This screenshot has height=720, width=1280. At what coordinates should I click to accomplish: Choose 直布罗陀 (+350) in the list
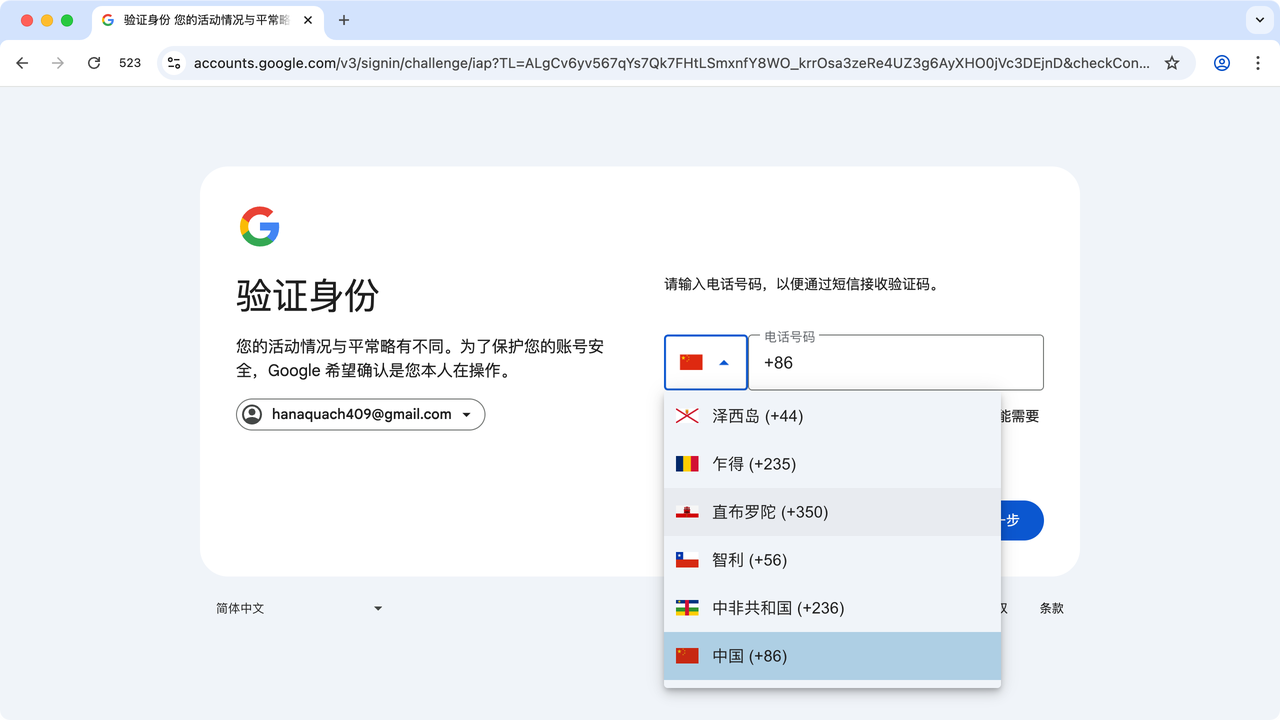[769, 512]
